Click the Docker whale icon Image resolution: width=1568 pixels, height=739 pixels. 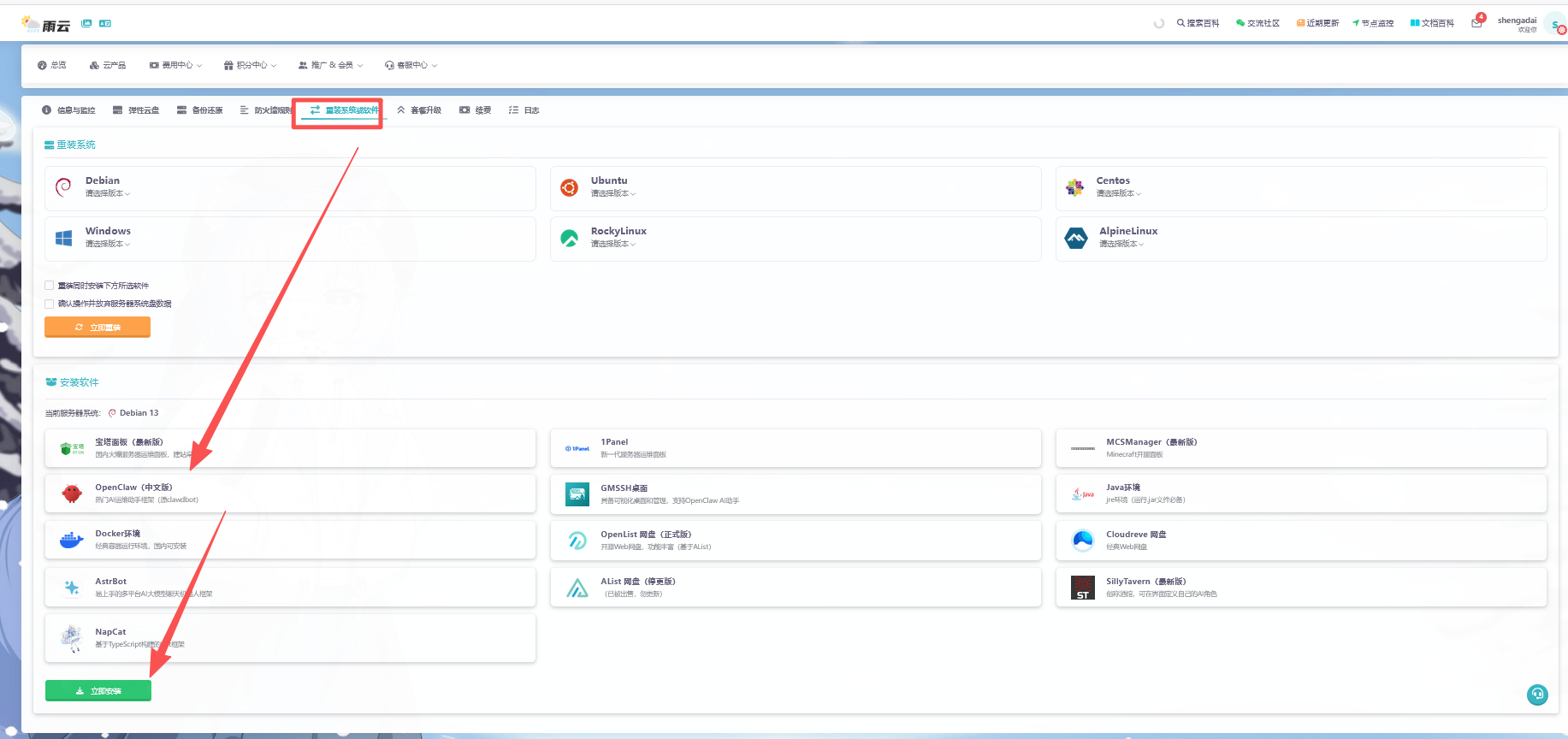click(x=71, y=540)
